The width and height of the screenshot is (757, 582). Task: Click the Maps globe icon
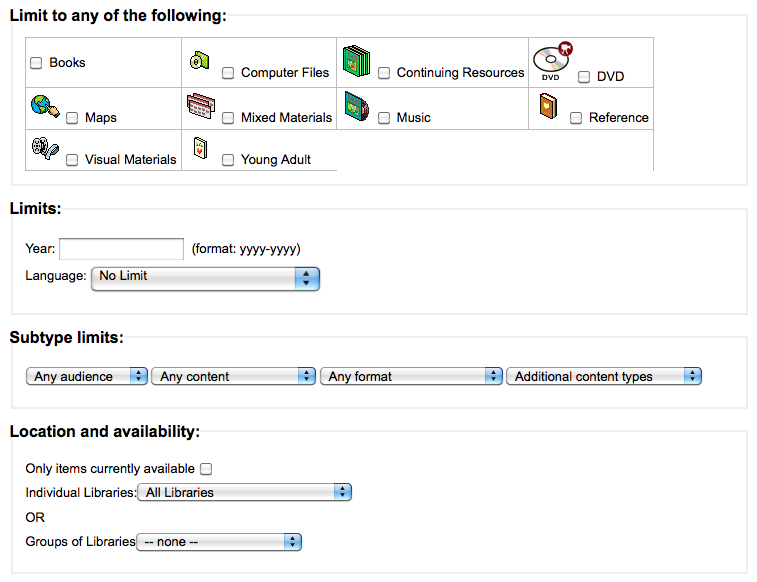pyautogui.click(x=45, y=106)
